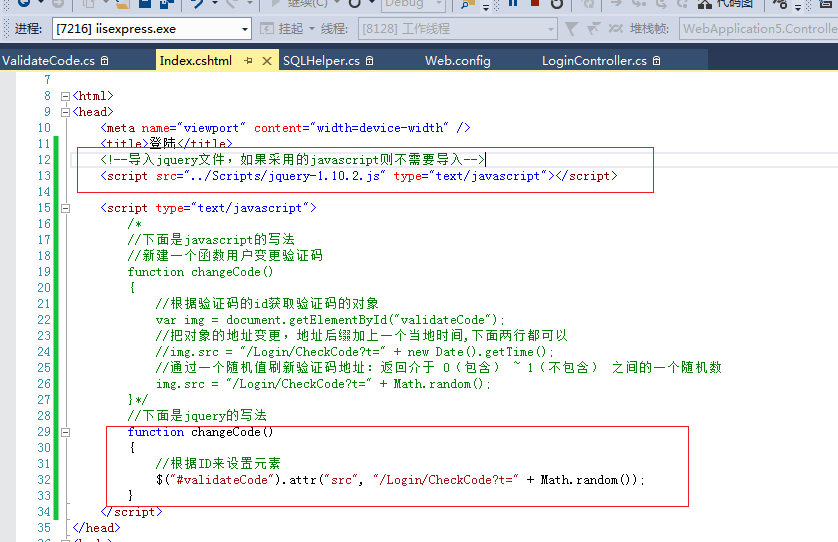Click the 进程 label
Viewport: 838px width, 542px height.
[28, 29]
